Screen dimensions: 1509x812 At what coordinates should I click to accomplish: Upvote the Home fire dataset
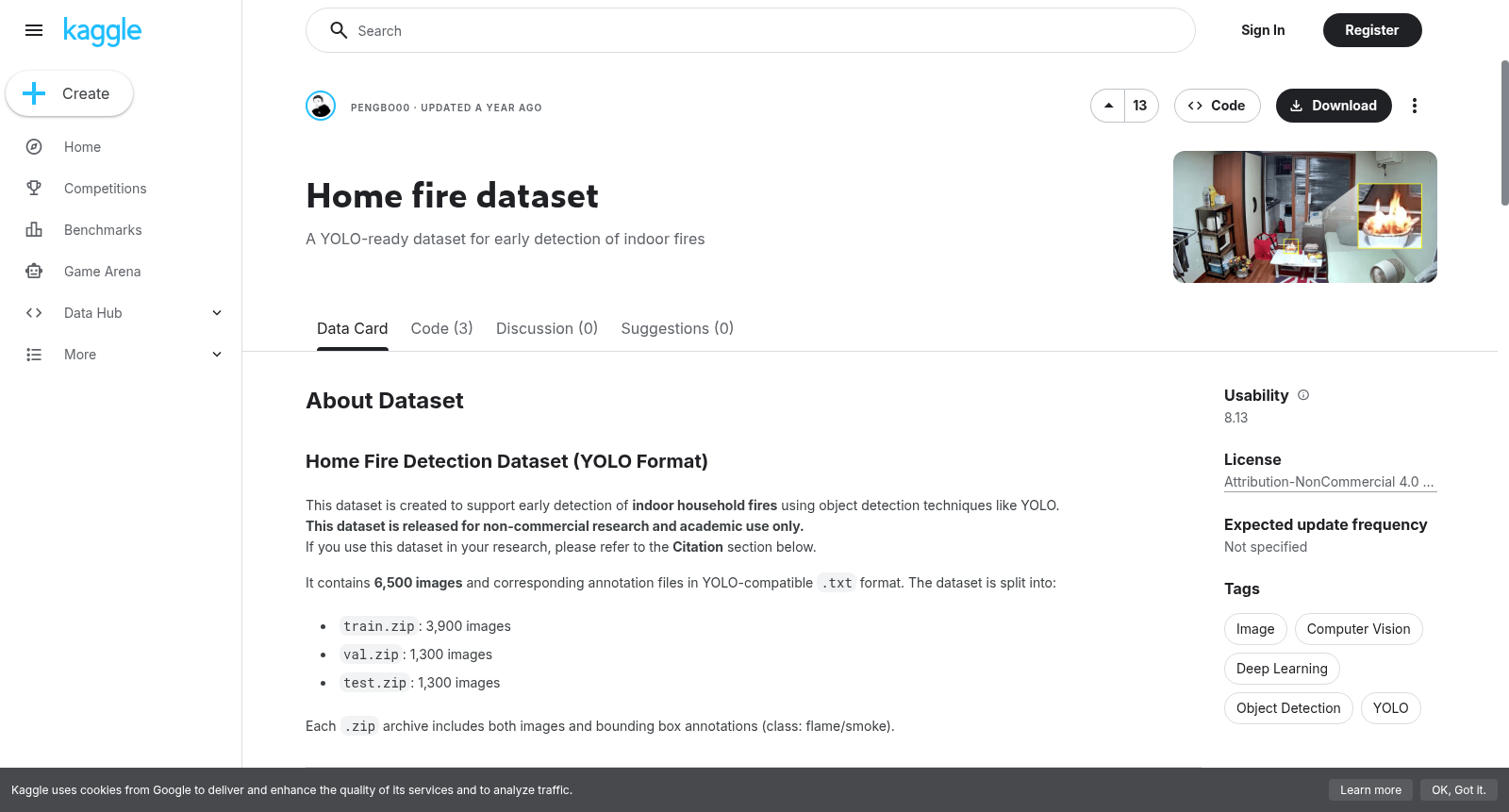(x=1108, y=106)
